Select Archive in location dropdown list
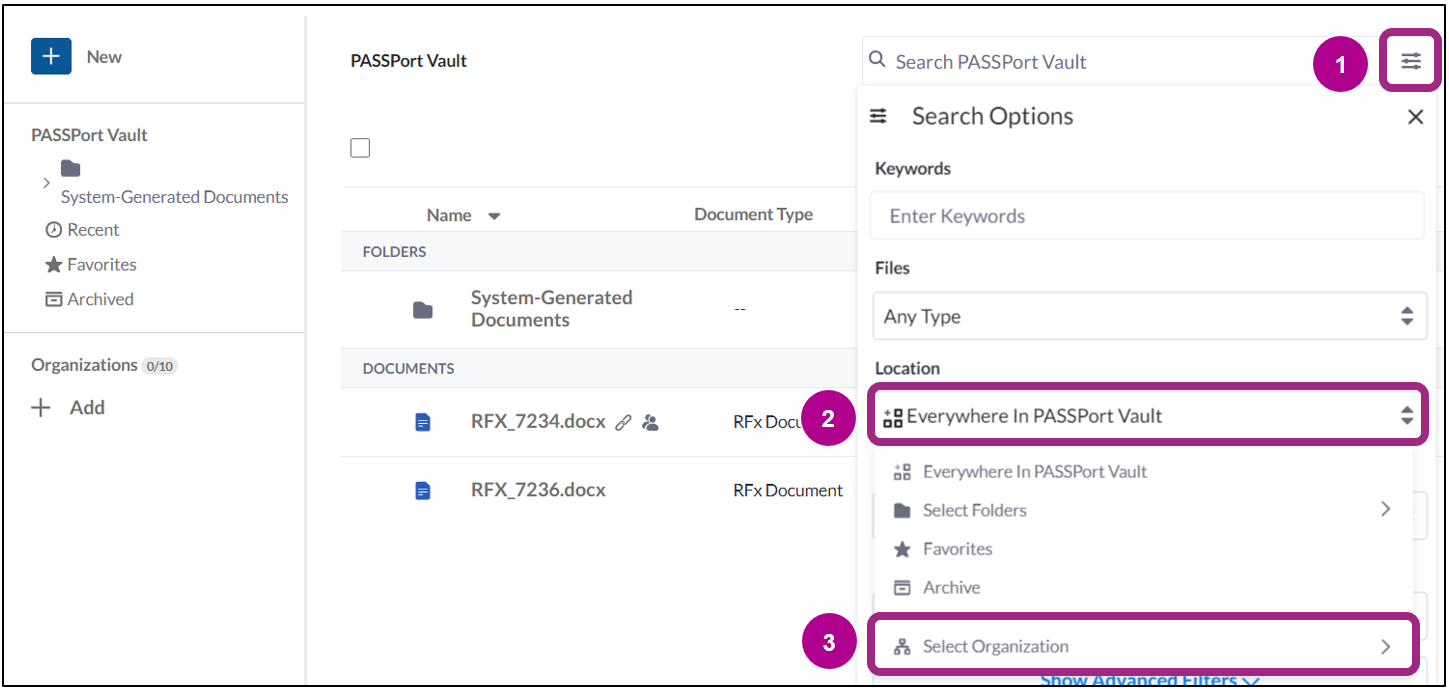Screen dimensions: 1449x689 coord(951,588)
